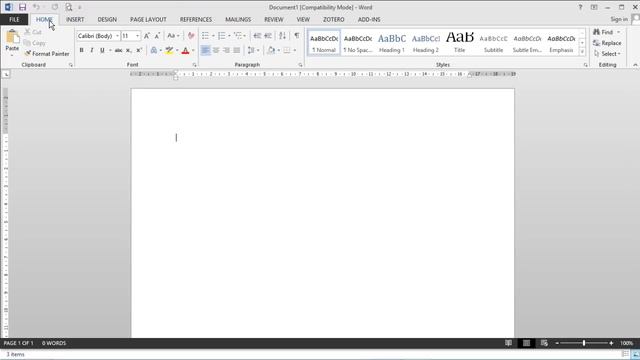The width and height of the screenshot is (640, 360).
Task: Switch to the INSERT tab
Action: [x=75, y=20]
